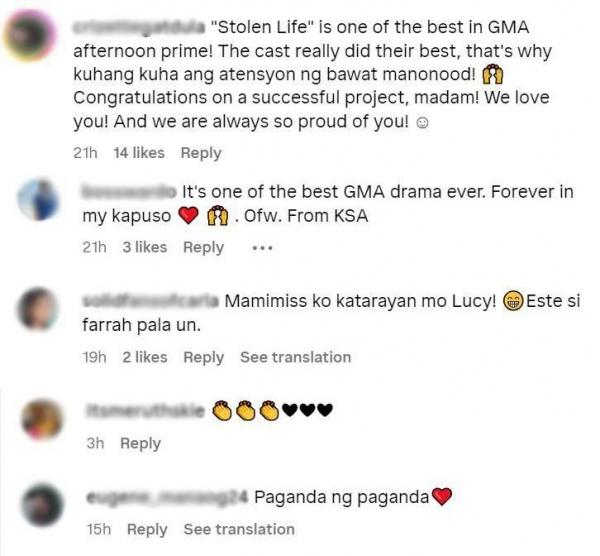Viewport: 600px width, 556px height.
Task: Reply to the best GMA drama comment
Action: 204,248
